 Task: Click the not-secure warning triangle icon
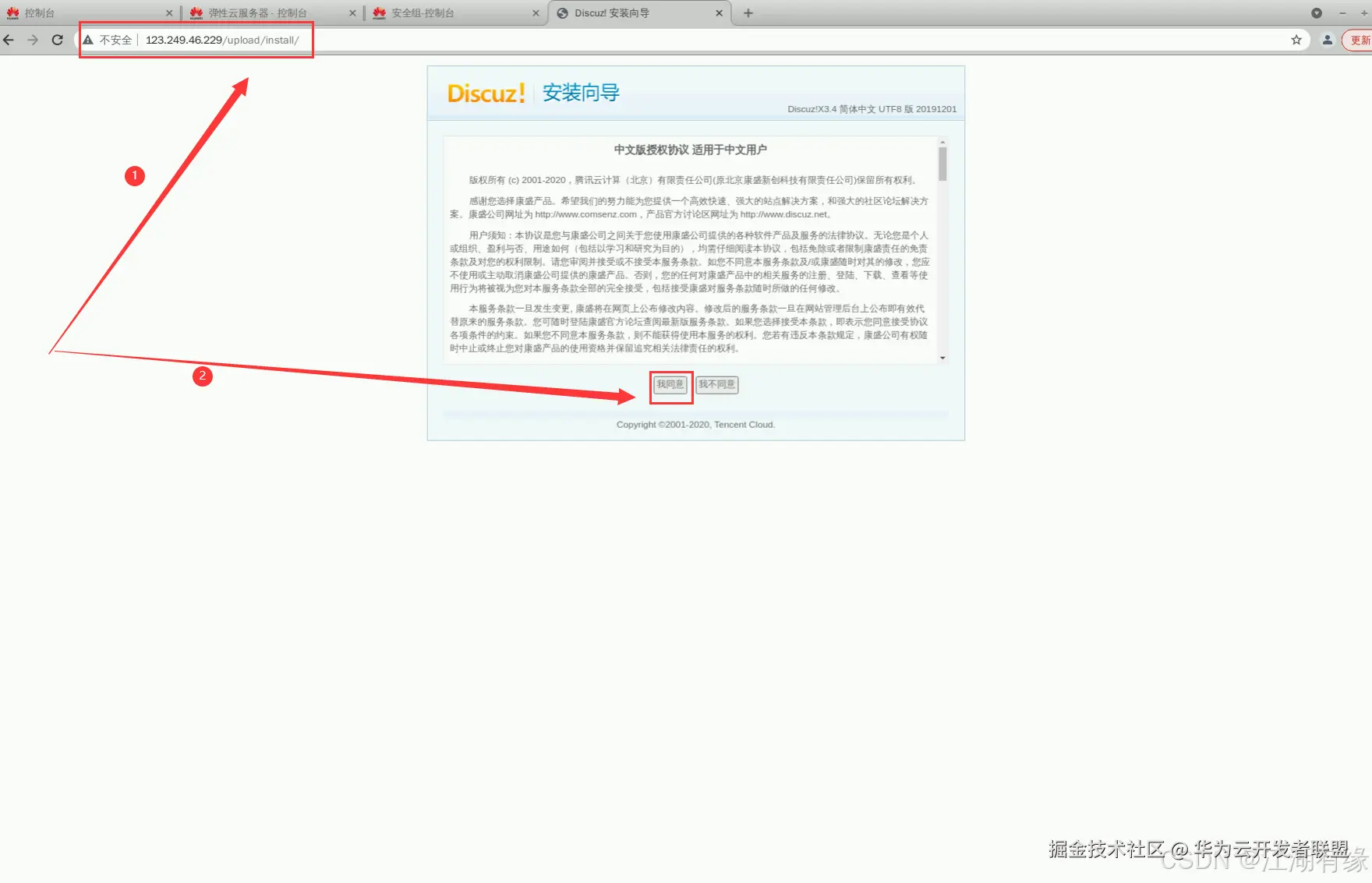[88, 40]
